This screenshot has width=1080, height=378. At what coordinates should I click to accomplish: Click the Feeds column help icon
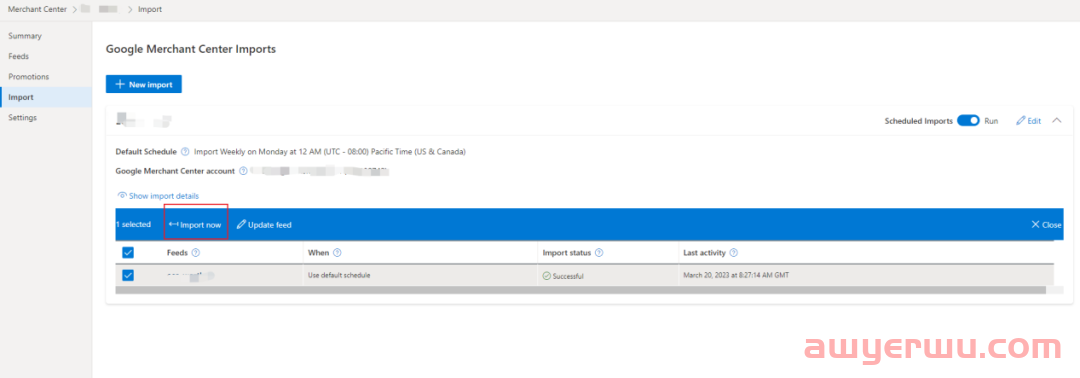[196, 253]
